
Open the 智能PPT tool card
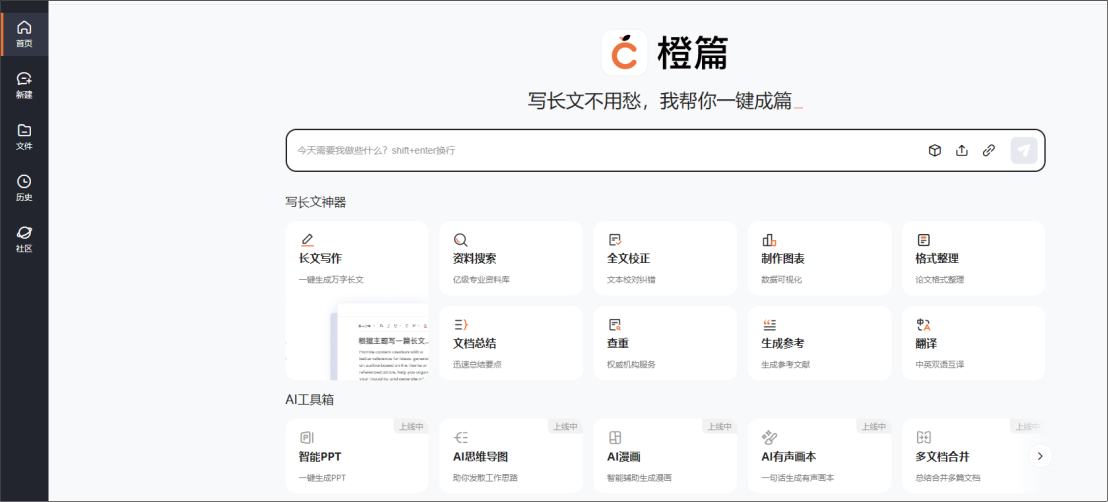pyautogui.click(x=356, y=456)
